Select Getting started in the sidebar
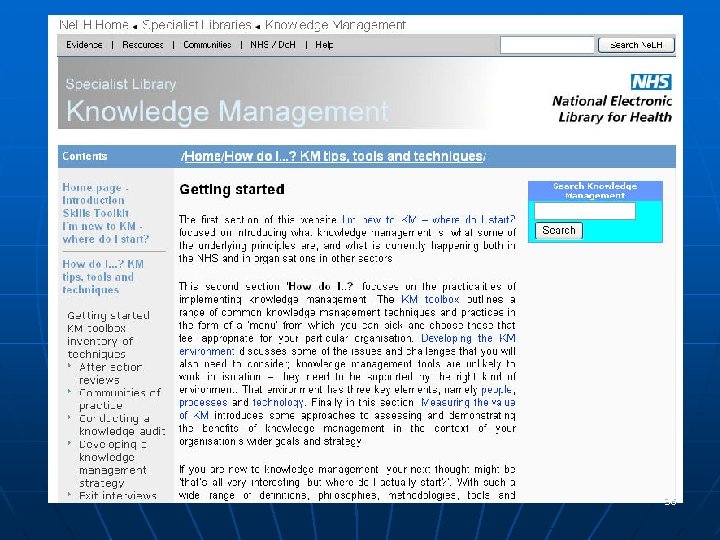 pyautogui.click(x=108, y=315)
